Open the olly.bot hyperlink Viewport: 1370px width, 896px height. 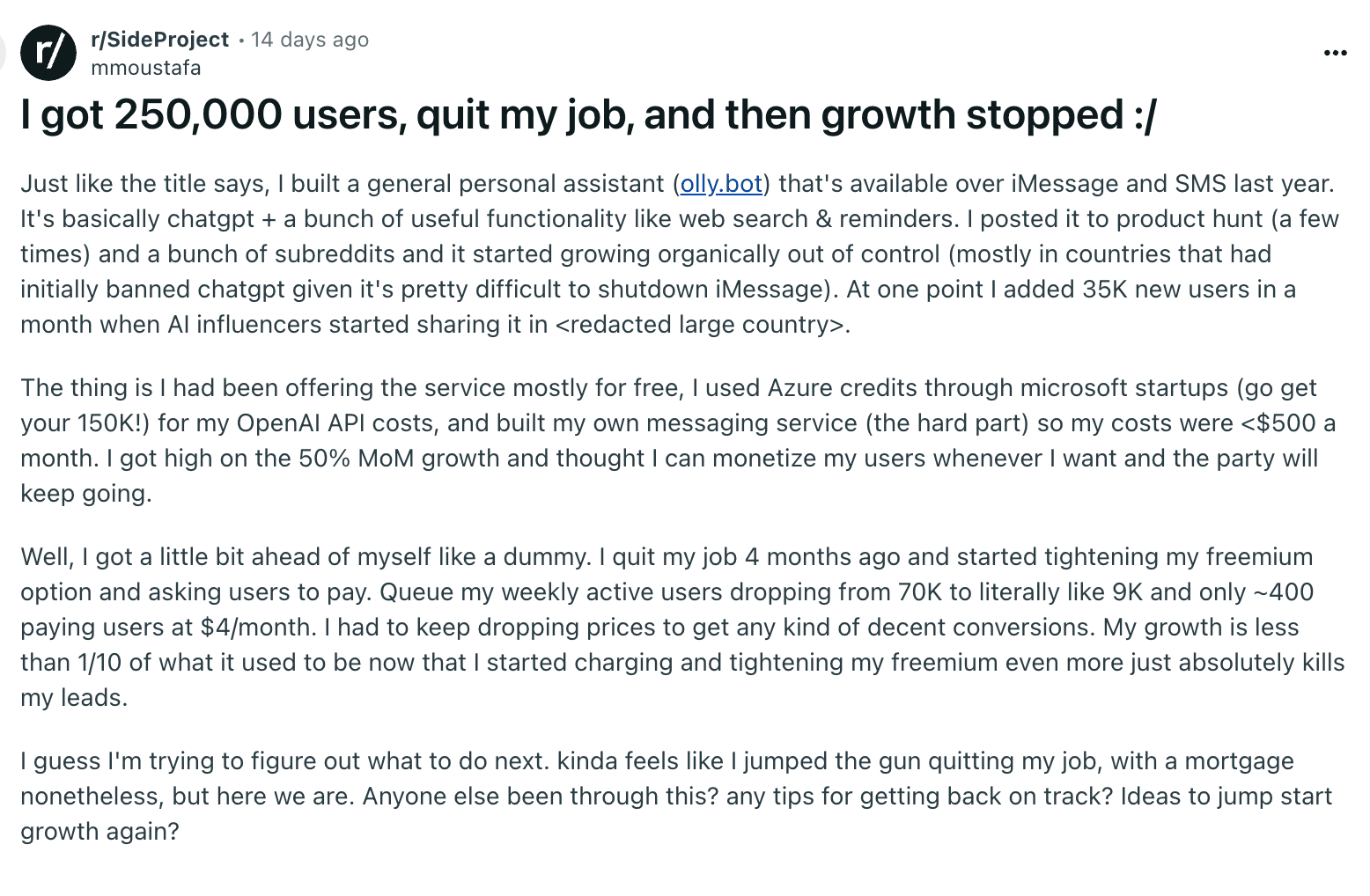721,183
